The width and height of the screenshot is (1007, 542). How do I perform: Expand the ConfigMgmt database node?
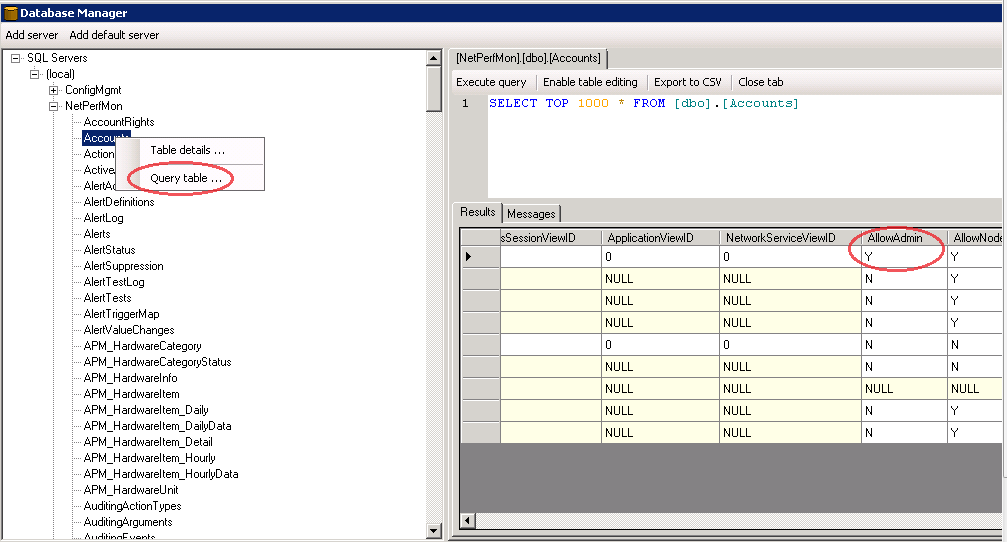54,90
